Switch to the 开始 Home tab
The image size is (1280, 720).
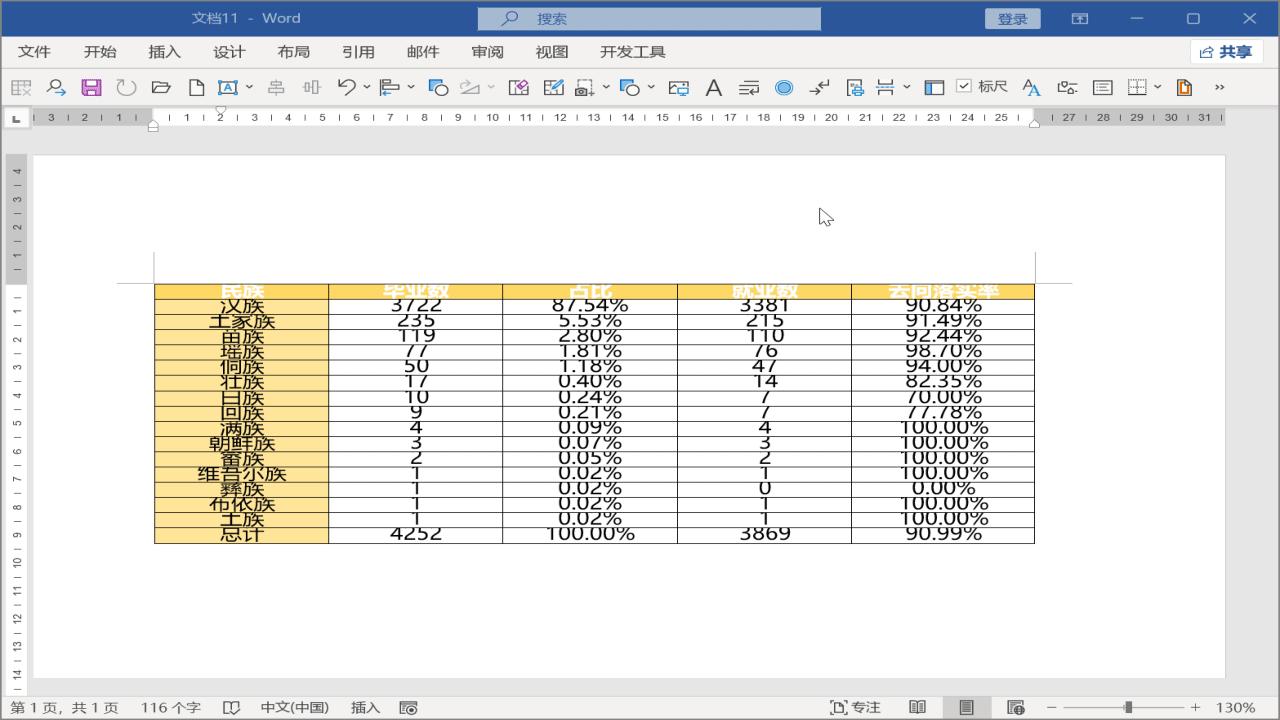point(100,52)
